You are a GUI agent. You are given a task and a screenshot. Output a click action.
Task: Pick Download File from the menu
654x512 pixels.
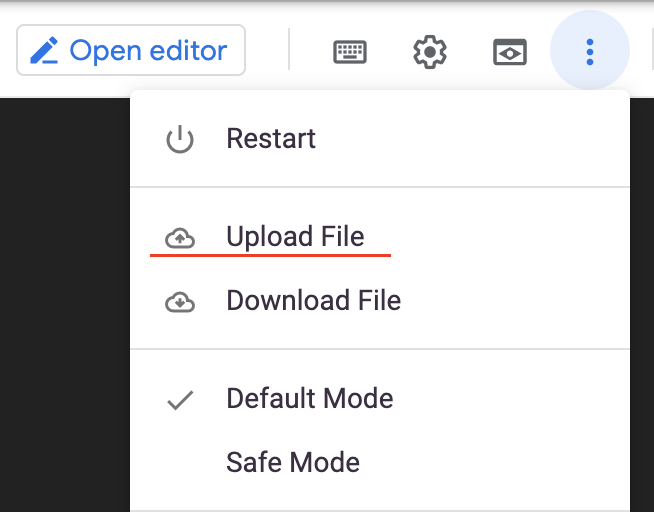(x=313, y=300)
